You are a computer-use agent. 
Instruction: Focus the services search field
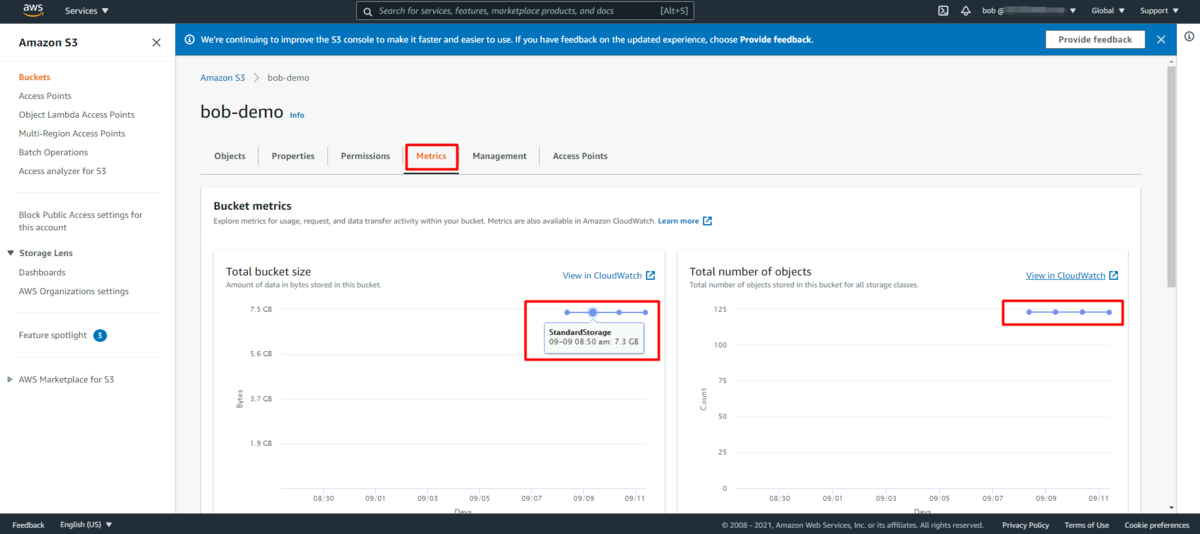click(x=525, y=11)
